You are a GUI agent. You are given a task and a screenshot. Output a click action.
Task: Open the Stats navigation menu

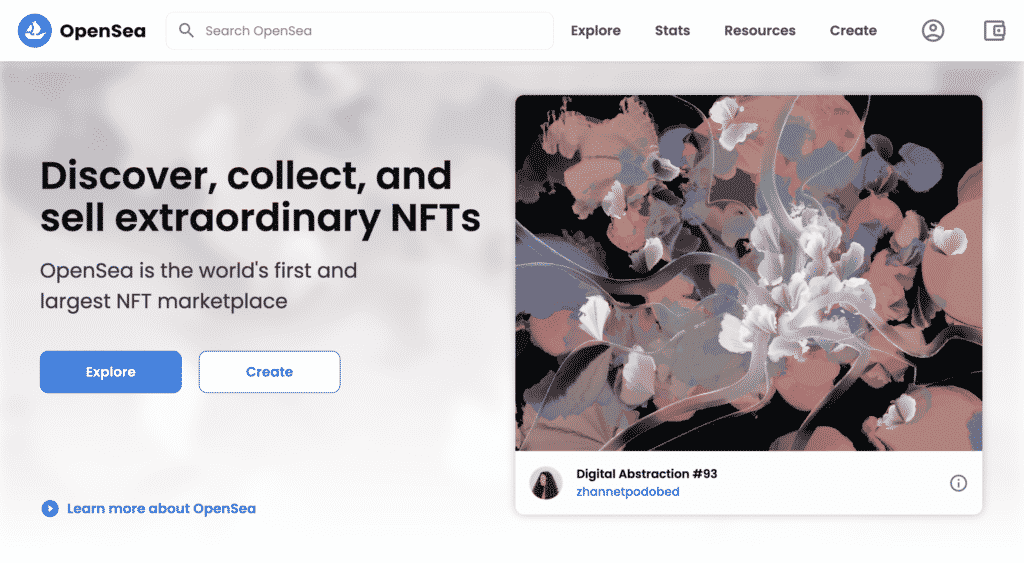point(672,31)
